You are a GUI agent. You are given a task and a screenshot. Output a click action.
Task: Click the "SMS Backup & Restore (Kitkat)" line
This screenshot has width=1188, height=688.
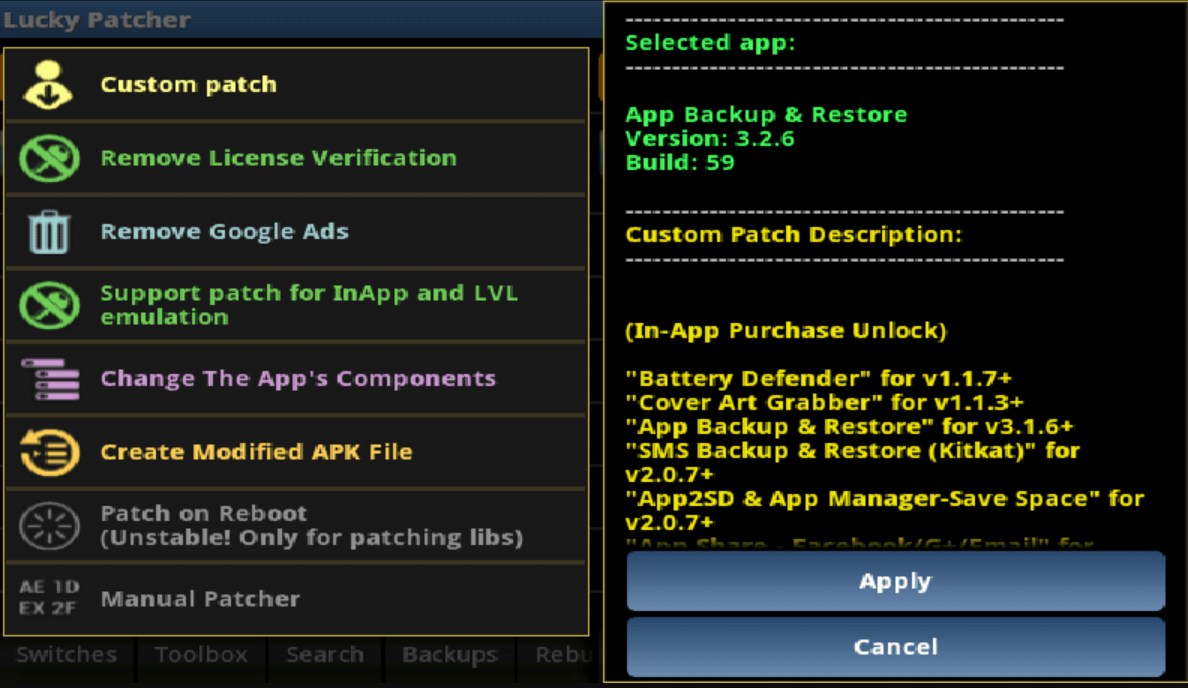point(852,462)
